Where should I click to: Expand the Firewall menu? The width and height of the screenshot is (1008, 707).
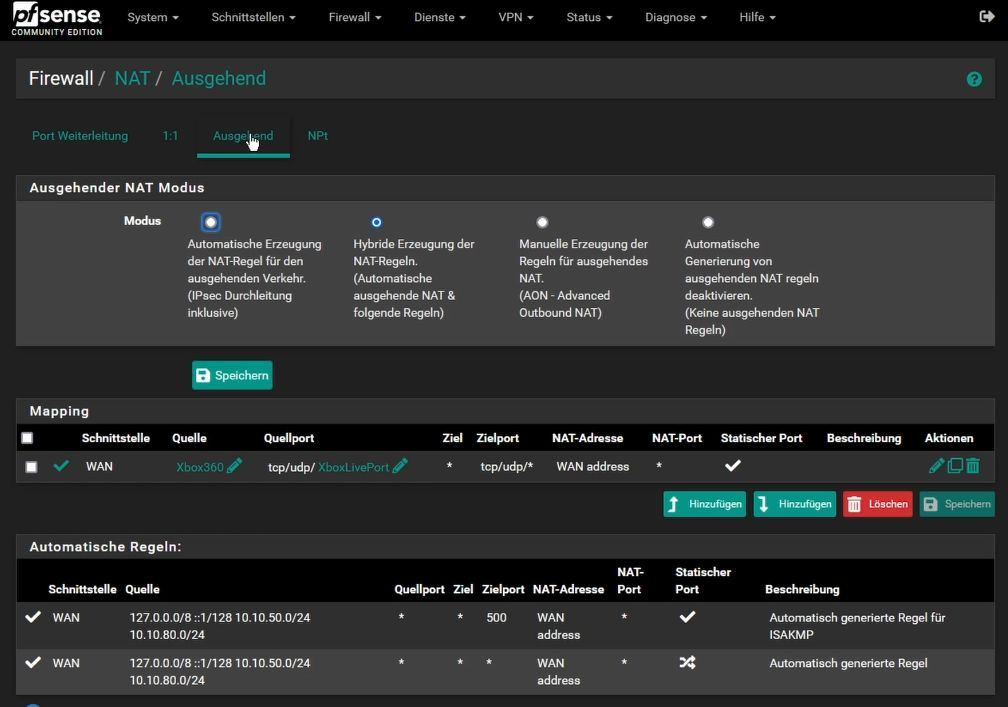[x=355, y=18]
